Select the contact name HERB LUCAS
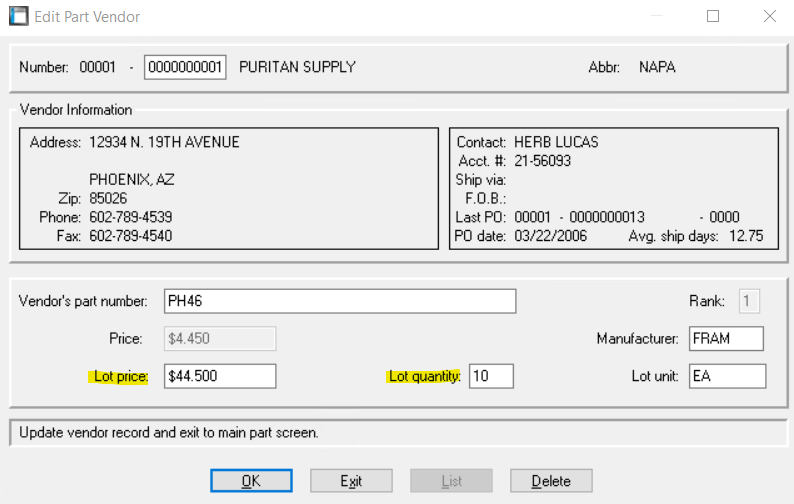Screen dimensions: 794x504 [555, 142]
